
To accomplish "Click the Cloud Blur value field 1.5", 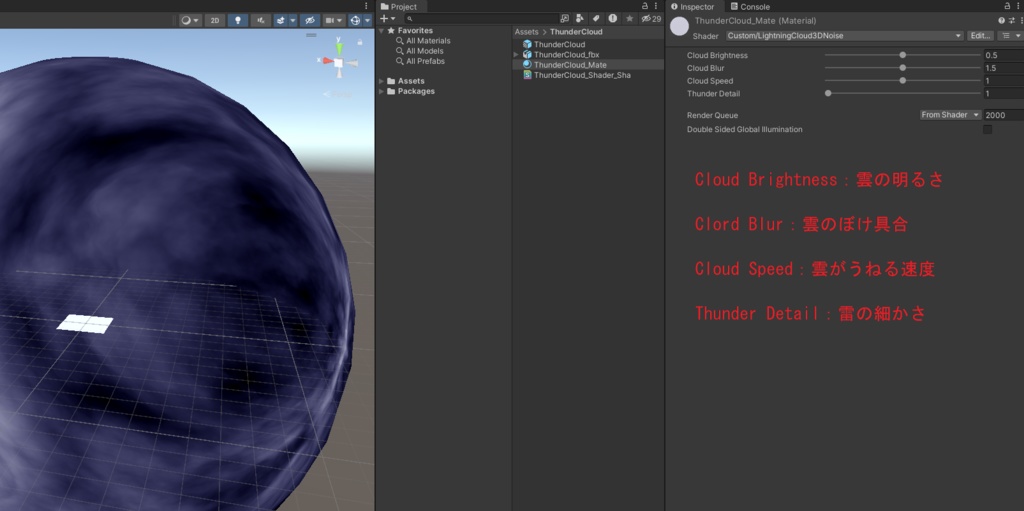I will [1004, 68].
